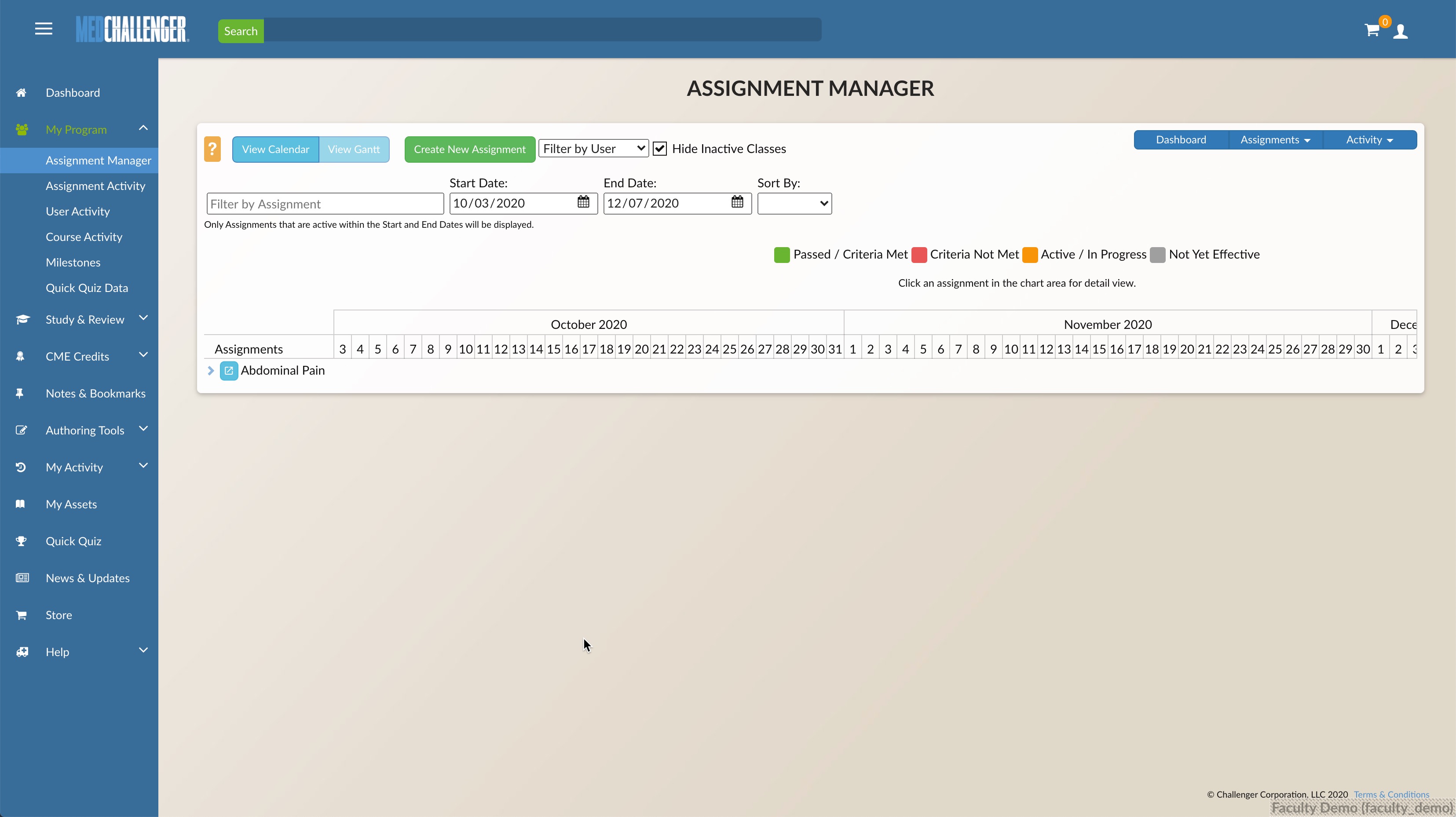Click the Dashboard label in sidebar

pos(73,93)
